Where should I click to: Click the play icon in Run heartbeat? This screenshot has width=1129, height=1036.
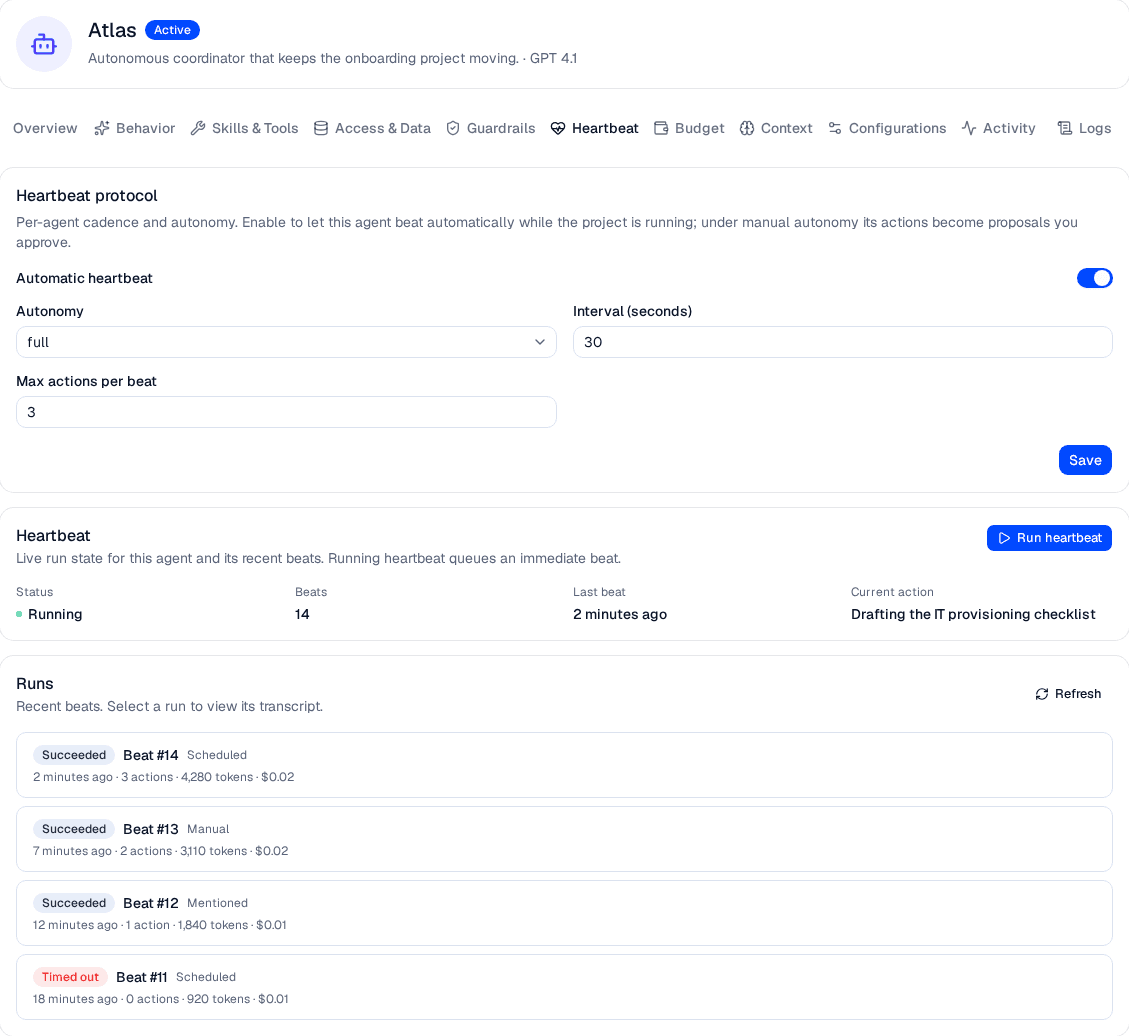click(1004, 539)
